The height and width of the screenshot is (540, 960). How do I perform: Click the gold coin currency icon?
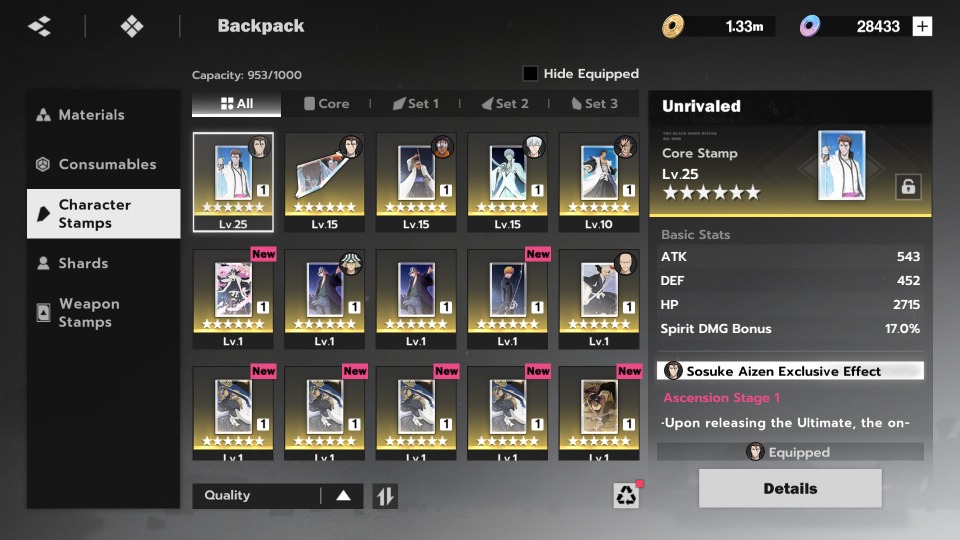coord(673,26)
